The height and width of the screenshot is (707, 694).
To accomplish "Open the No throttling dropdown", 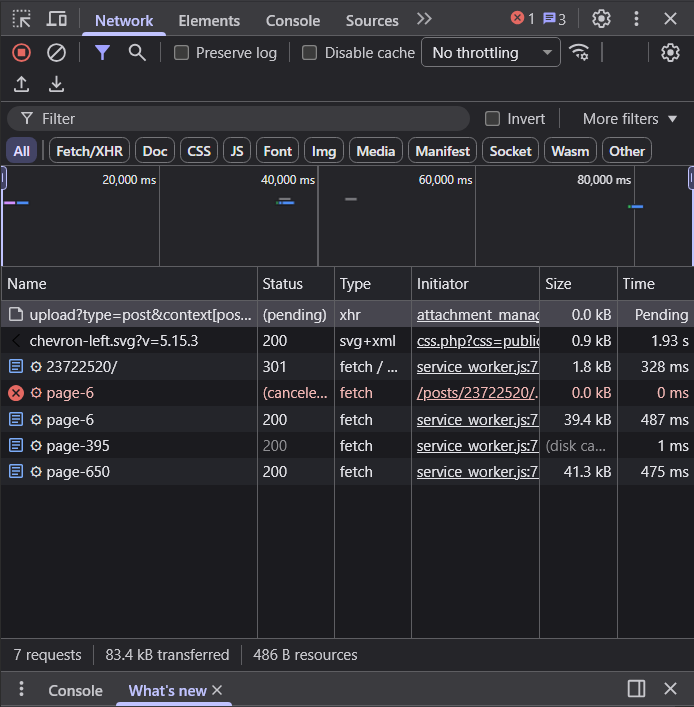I will 491,53.
